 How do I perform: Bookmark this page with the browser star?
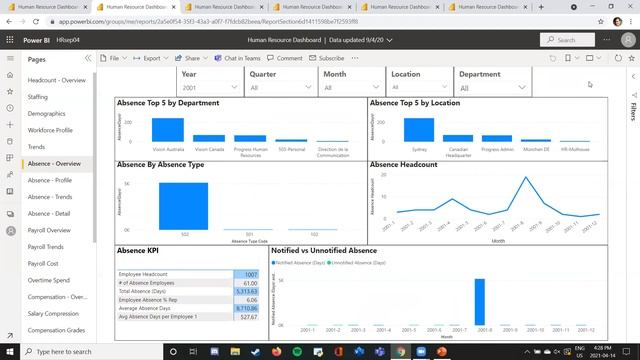[600, 21]
